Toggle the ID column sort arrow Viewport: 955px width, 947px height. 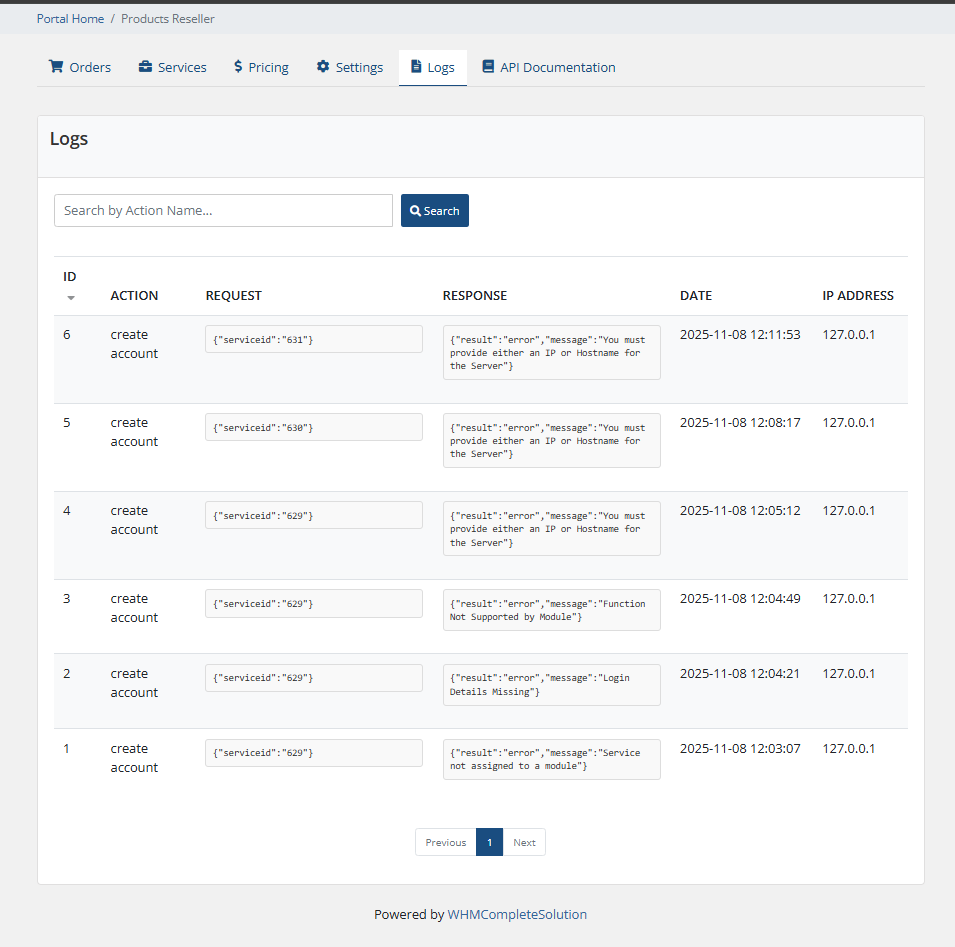(x=70, y=297)
